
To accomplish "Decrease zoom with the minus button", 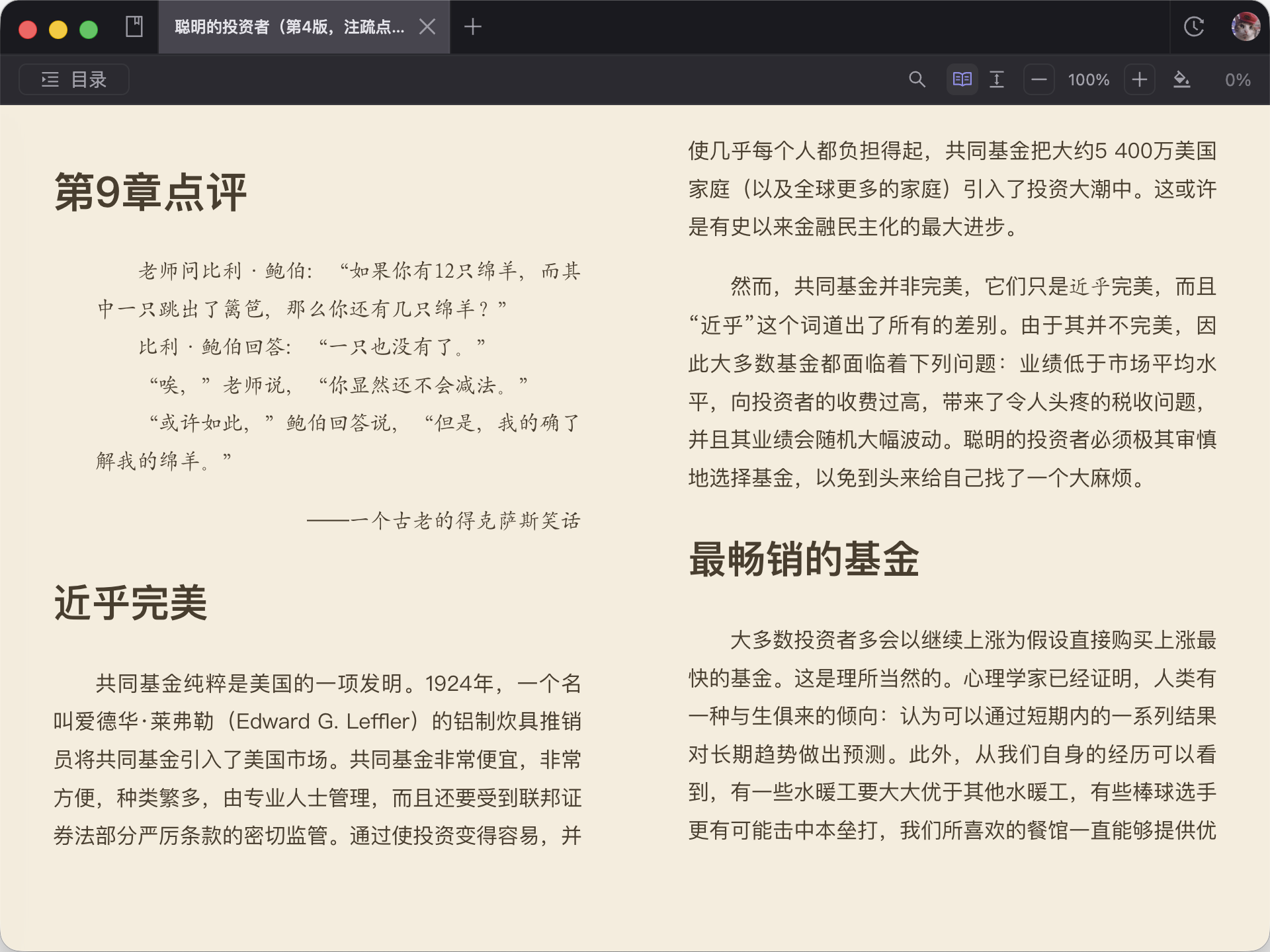I will point(1039,80).
